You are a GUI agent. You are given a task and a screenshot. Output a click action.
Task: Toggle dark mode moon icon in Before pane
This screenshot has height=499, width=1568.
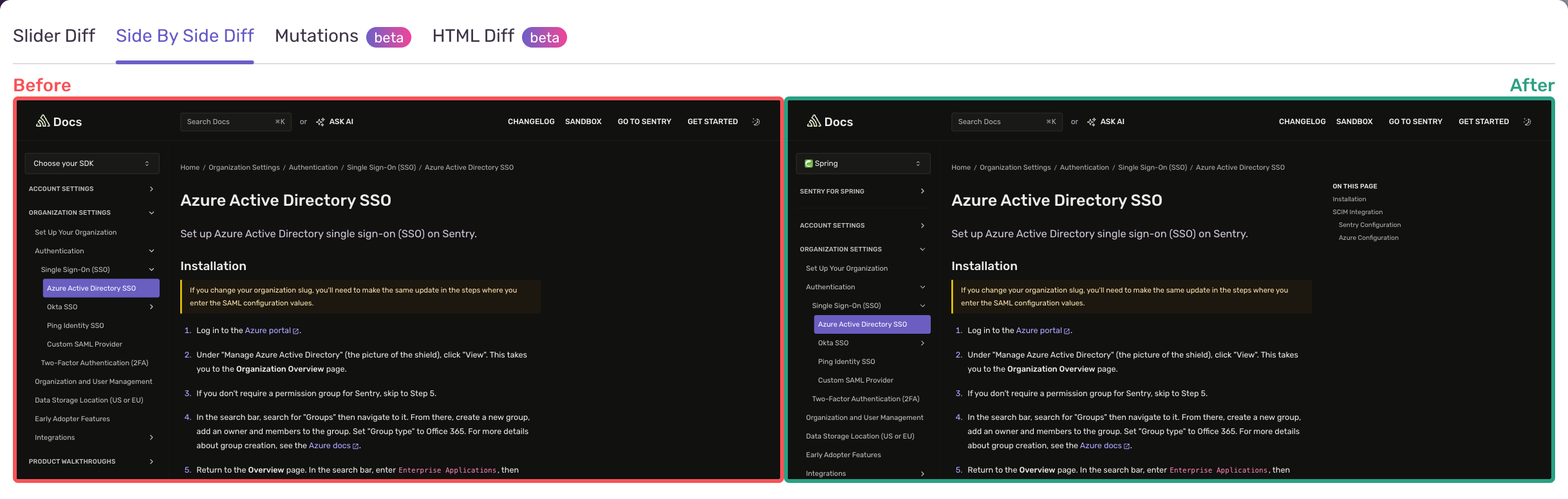pyautogui.click(x=756, y=122)
